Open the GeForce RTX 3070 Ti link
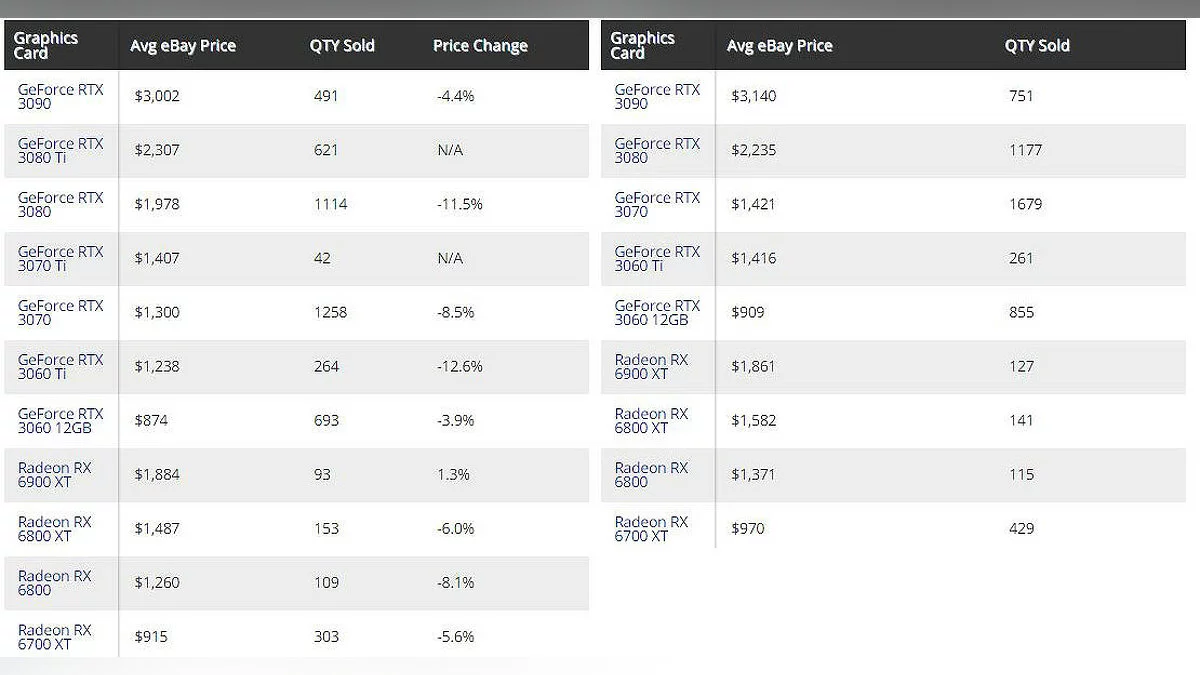Image resolution: width=1200 pixels, height=675 pixels. tap(60, 259)
